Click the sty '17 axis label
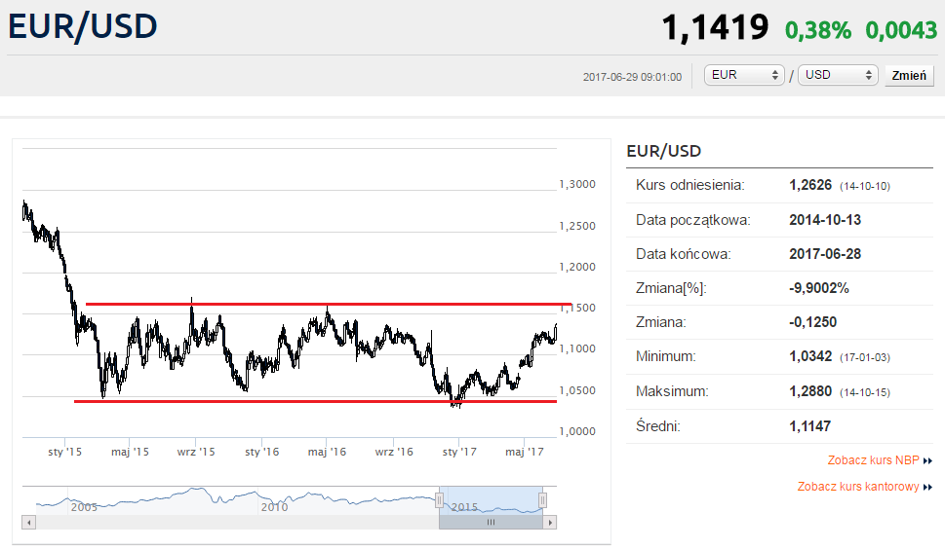 (459, 451)
